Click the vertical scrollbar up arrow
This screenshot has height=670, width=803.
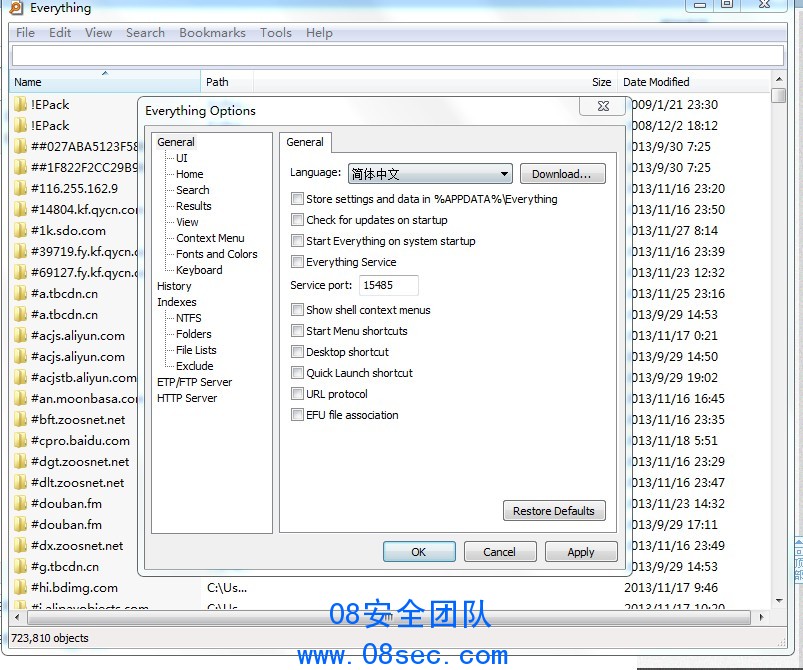coord(779,79)
